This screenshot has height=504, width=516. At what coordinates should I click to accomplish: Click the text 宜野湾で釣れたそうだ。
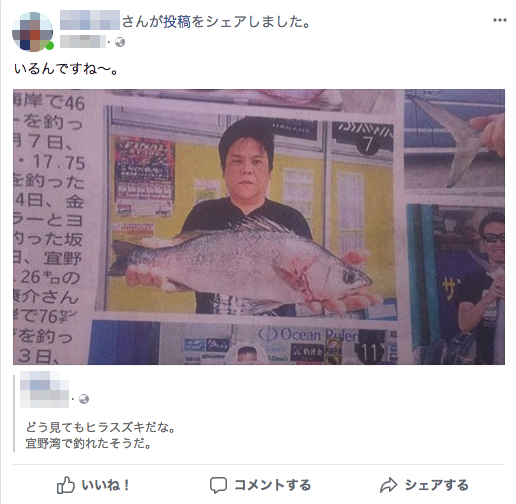click(89, 444)
